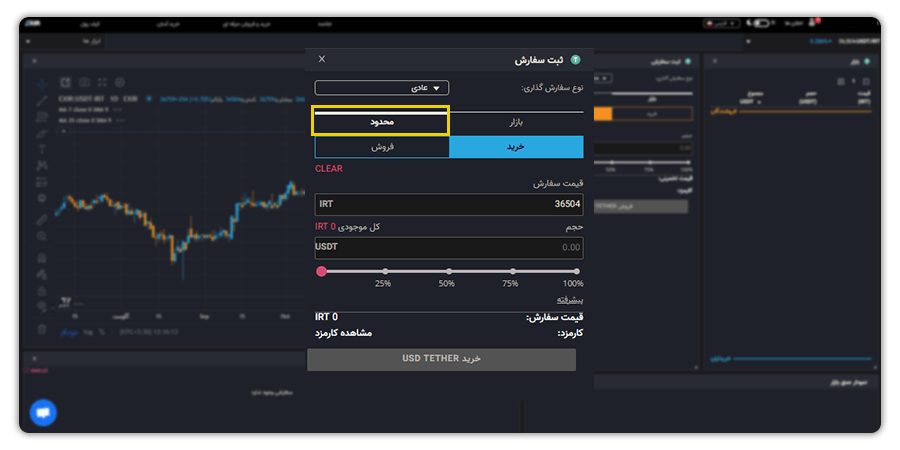
Task: Close the market panel on right
Action: coord(714,61)
